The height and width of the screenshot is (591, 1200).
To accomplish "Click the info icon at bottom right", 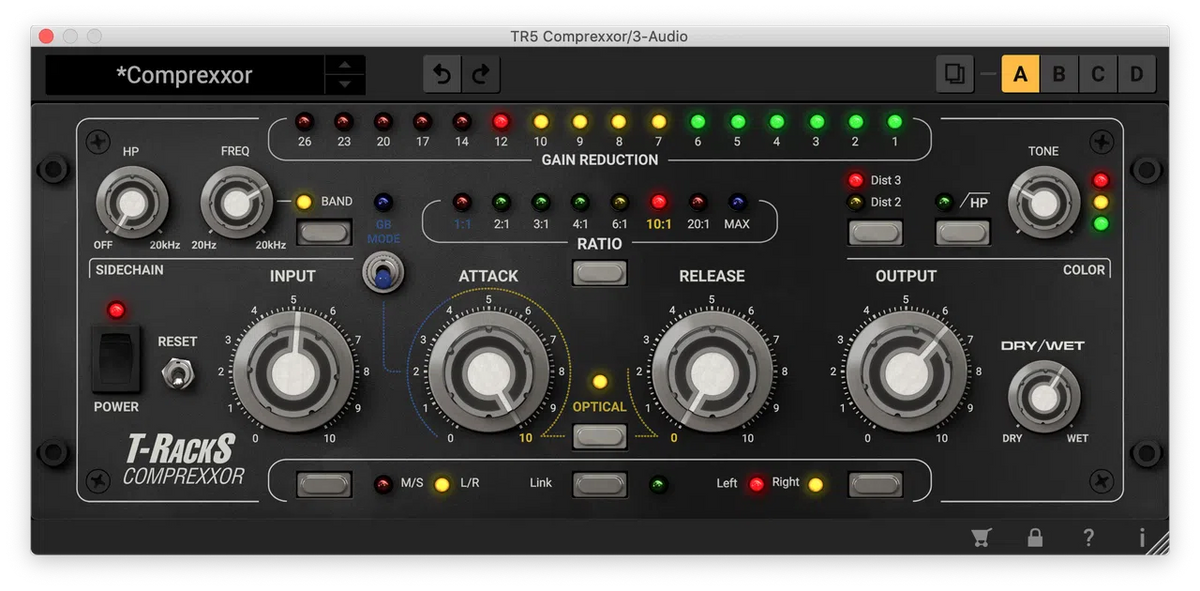I will click(x=1141, y=537).
